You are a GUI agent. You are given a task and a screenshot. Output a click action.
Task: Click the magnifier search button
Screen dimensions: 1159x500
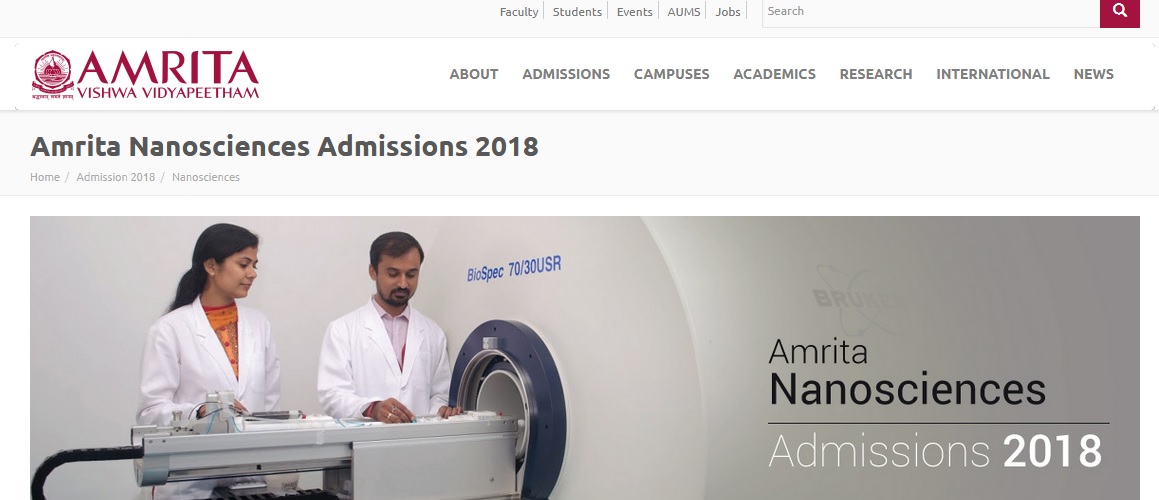1119,13
